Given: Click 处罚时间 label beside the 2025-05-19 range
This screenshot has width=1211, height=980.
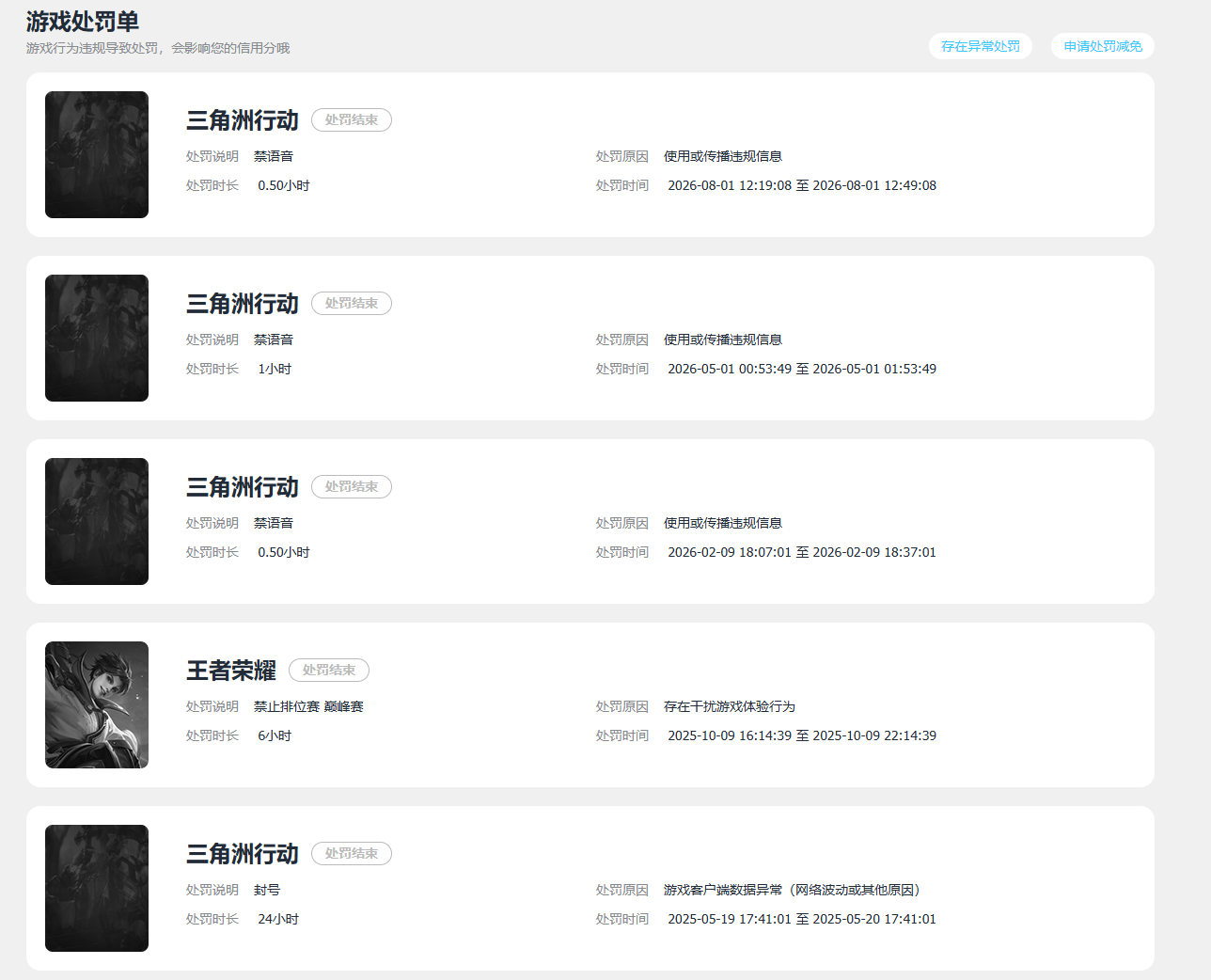Looking at the screenshot, I should (622, 920).
